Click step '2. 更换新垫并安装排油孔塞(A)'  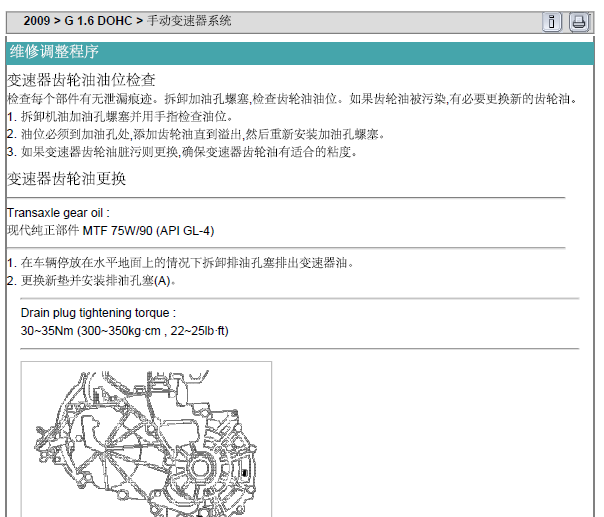point(92,280)
